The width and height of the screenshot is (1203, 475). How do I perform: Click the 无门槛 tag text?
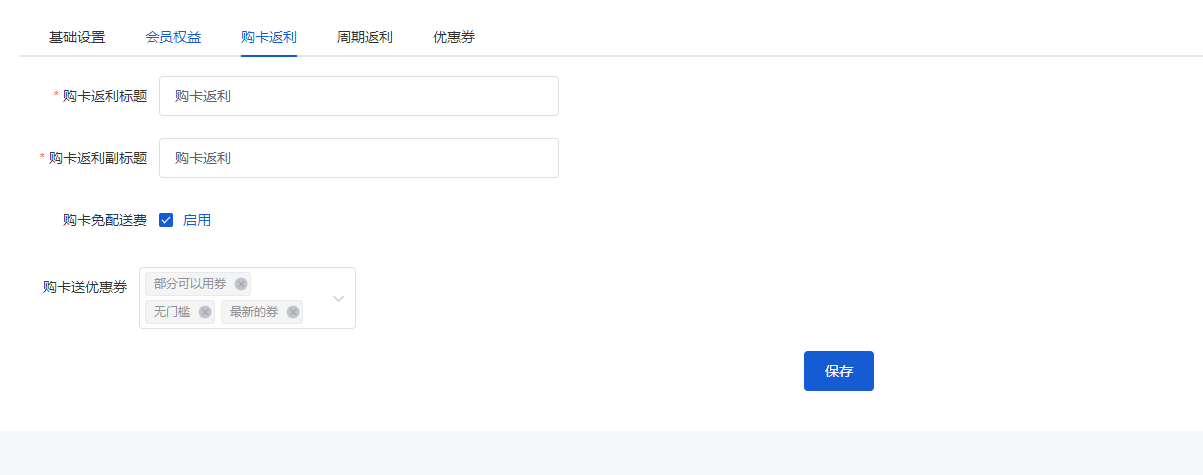[172, 312]
